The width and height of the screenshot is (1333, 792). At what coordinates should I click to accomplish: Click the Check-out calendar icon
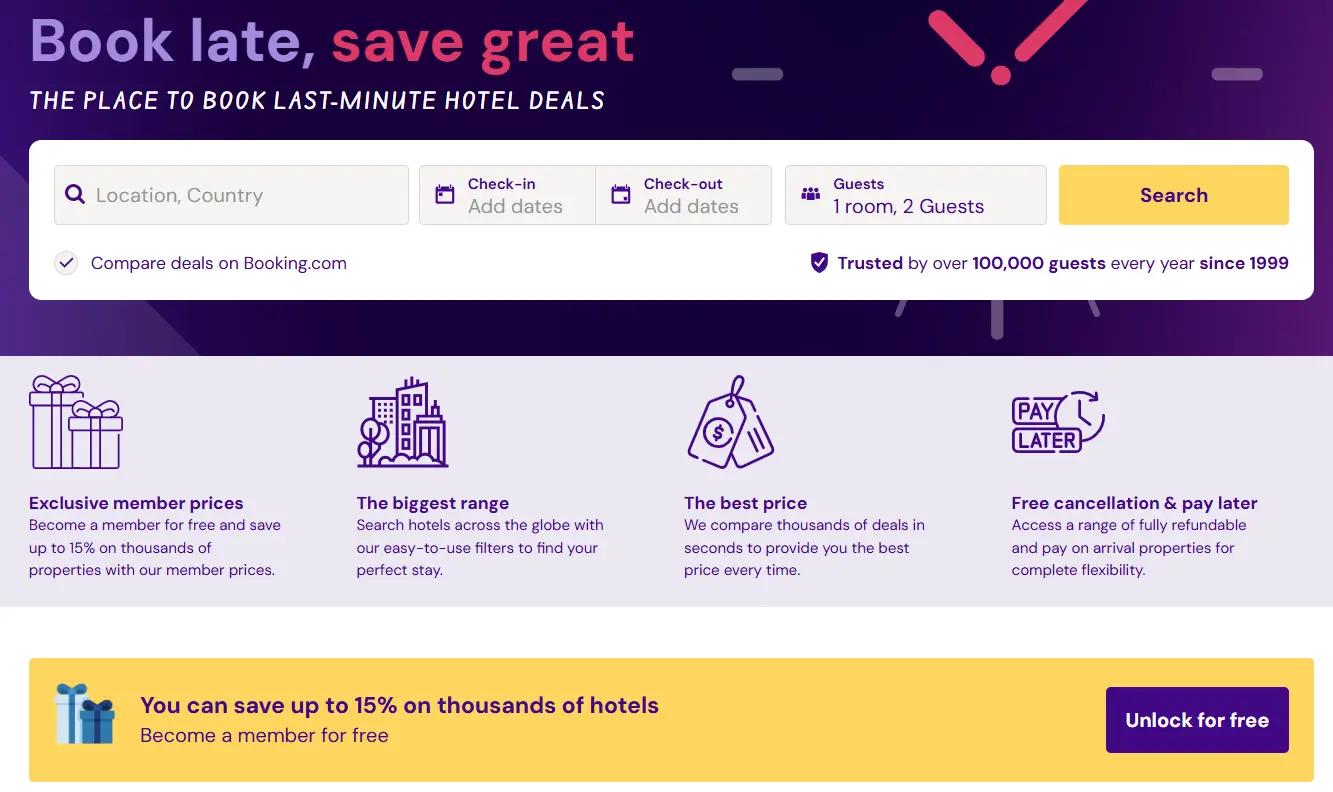(621, 195)
